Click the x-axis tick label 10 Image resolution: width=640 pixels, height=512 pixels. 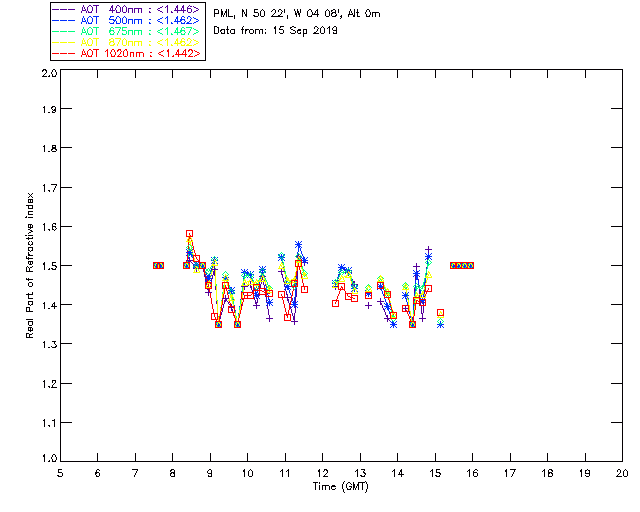point(247,473)
